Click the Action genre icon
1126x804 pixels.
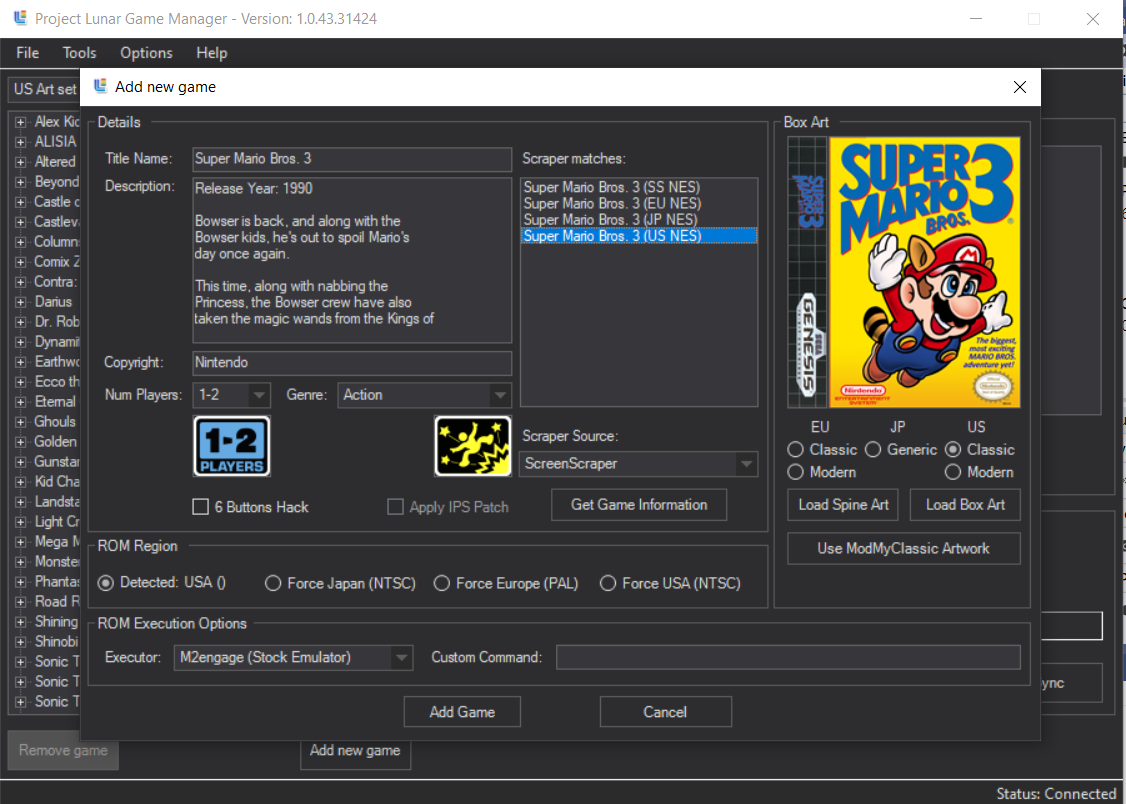473,446
